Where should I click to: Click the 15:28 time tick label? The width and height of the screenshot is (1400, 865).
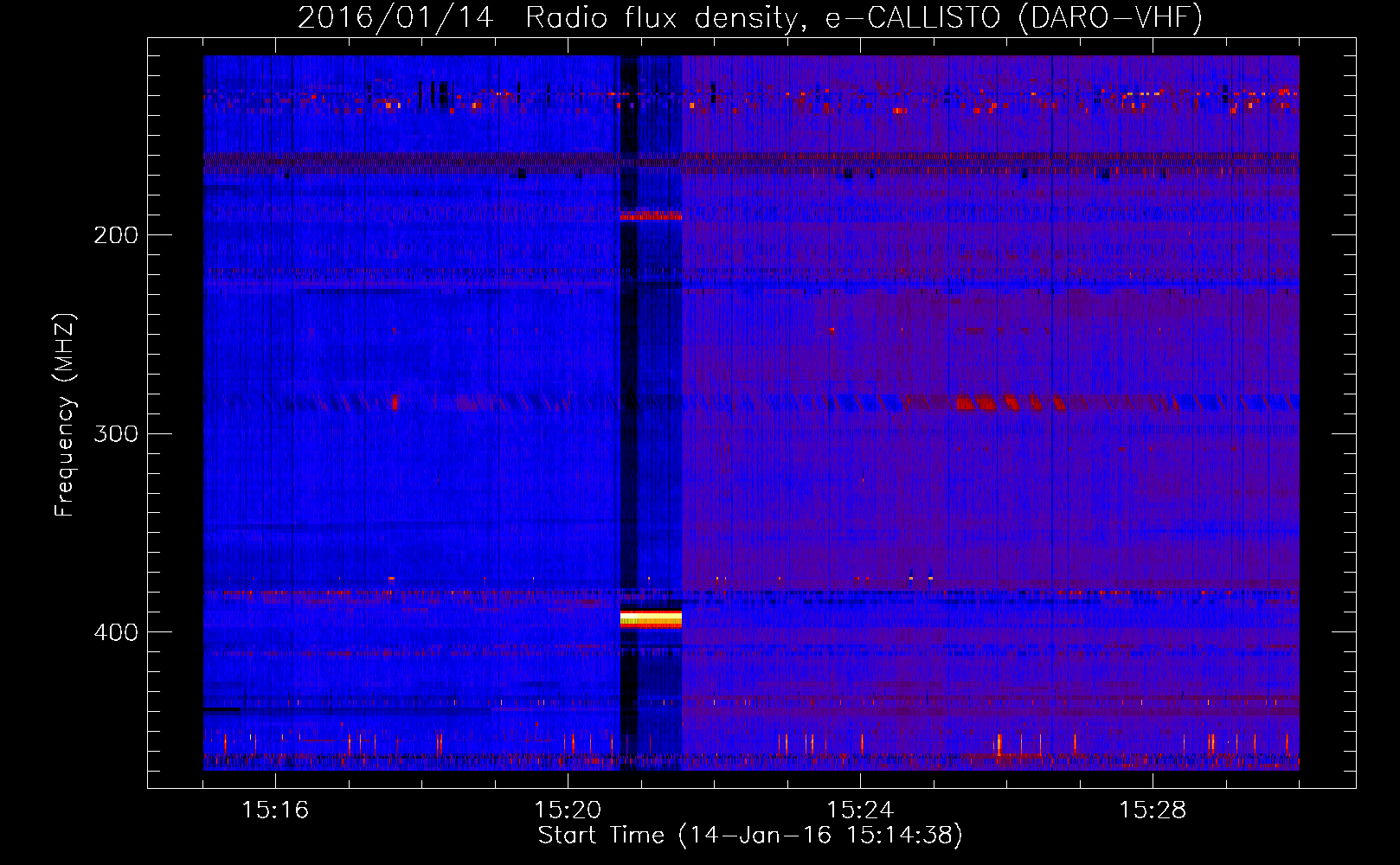pos(1153,810)
